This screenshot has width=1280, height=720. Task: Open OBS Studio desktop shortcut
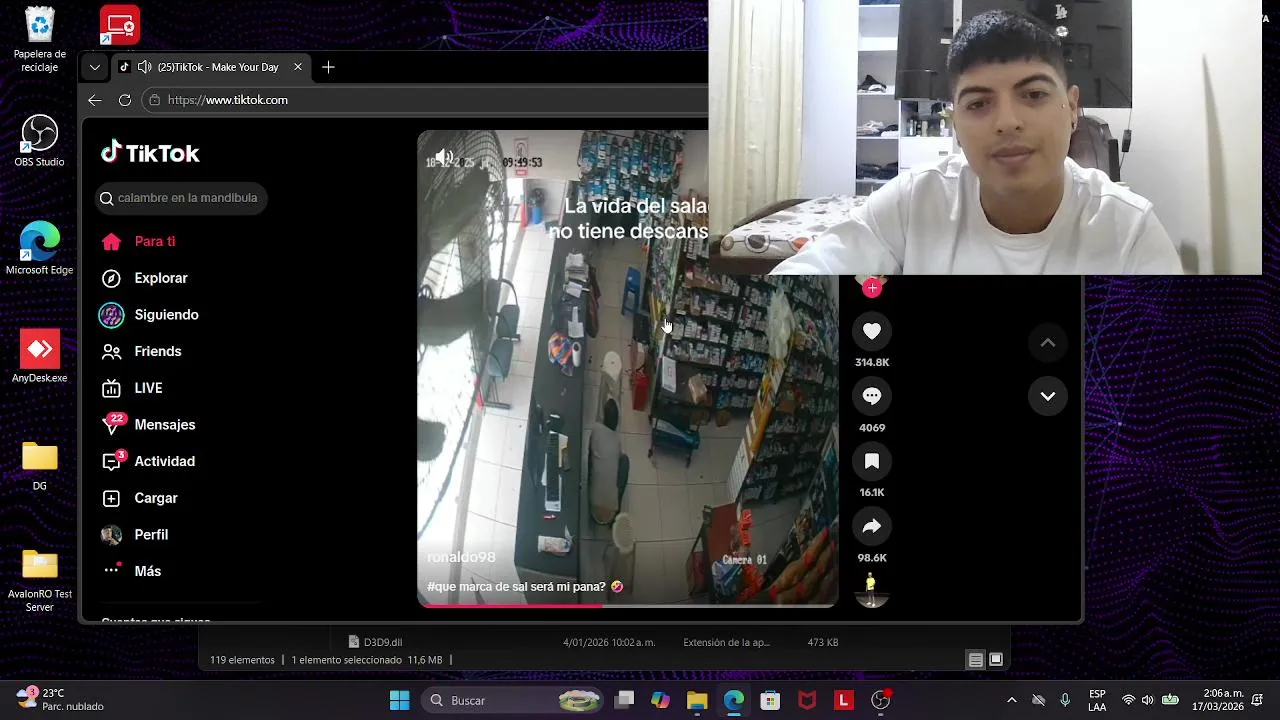click(x=39, y=141)
